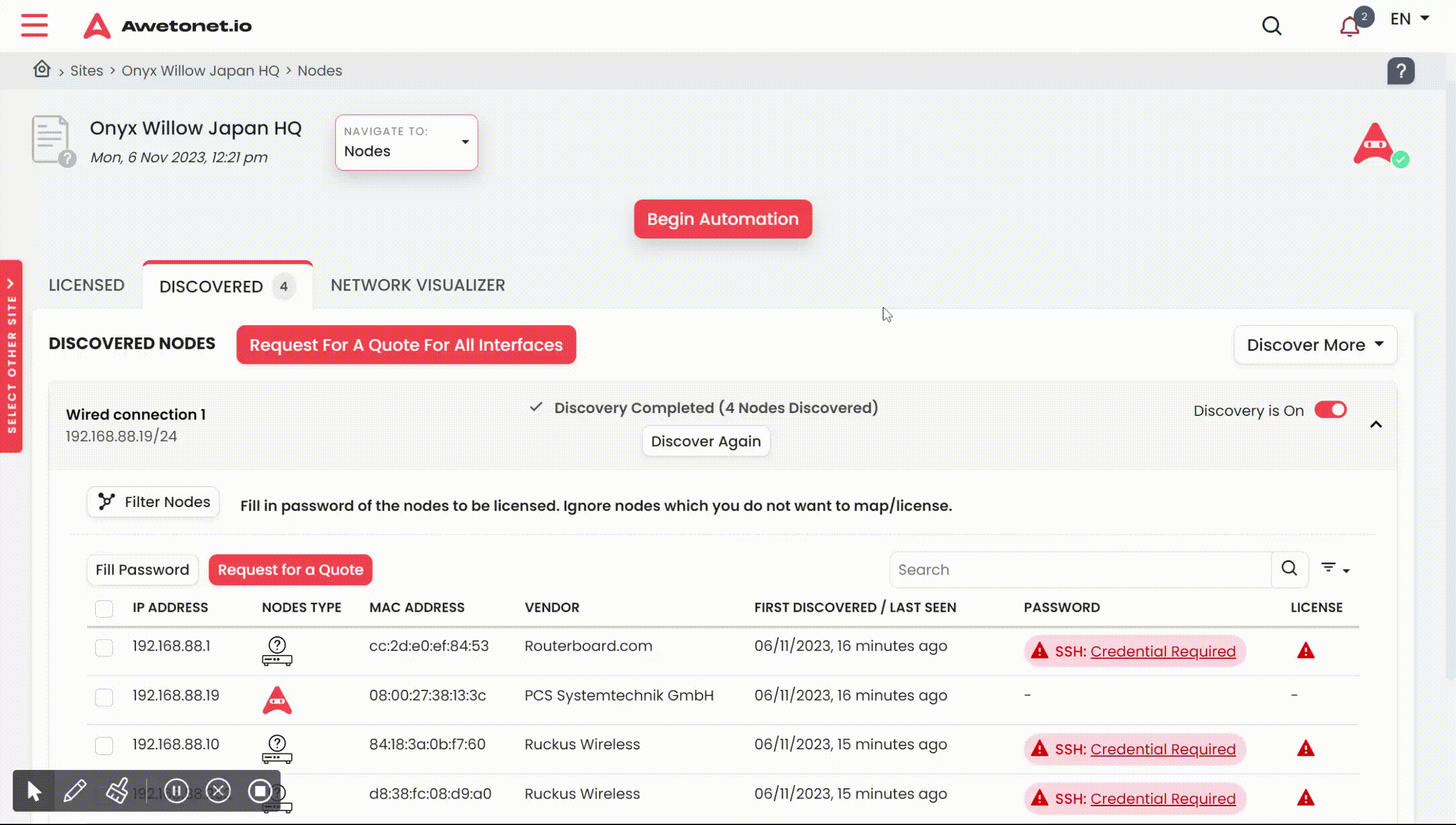Click the license warning icon for 192.168.88.10

point(1305,748)
